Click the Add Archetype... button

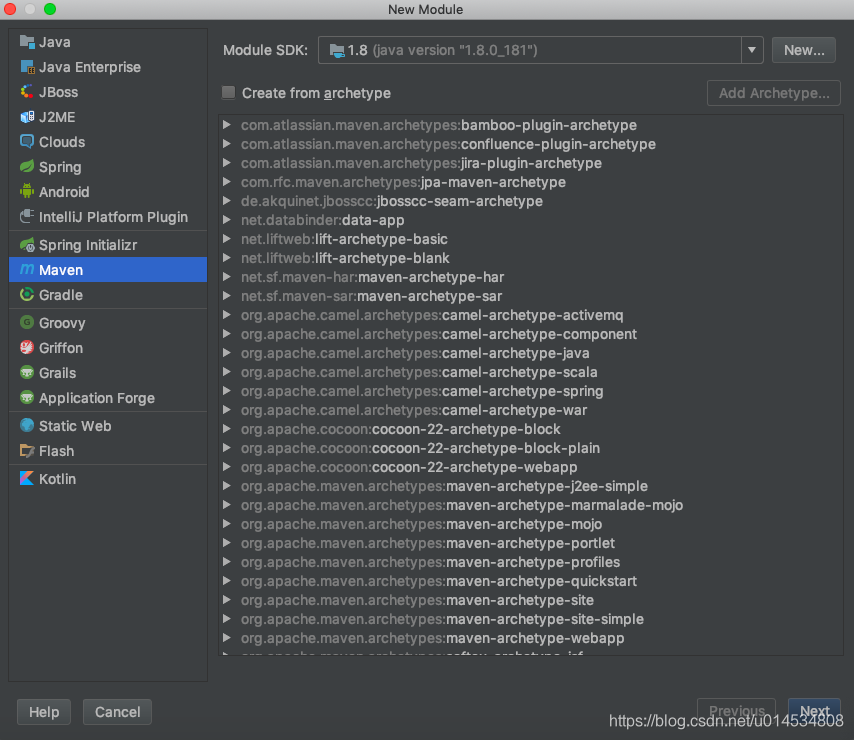pyautogui.click(x=773, y=93)
